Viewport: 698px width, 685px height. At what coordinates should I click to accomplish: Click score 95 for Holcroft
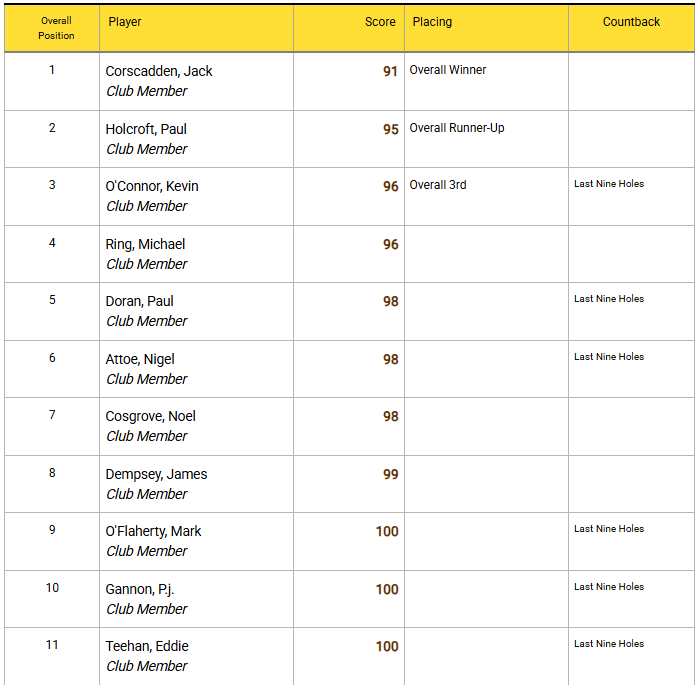coord(390,130)
